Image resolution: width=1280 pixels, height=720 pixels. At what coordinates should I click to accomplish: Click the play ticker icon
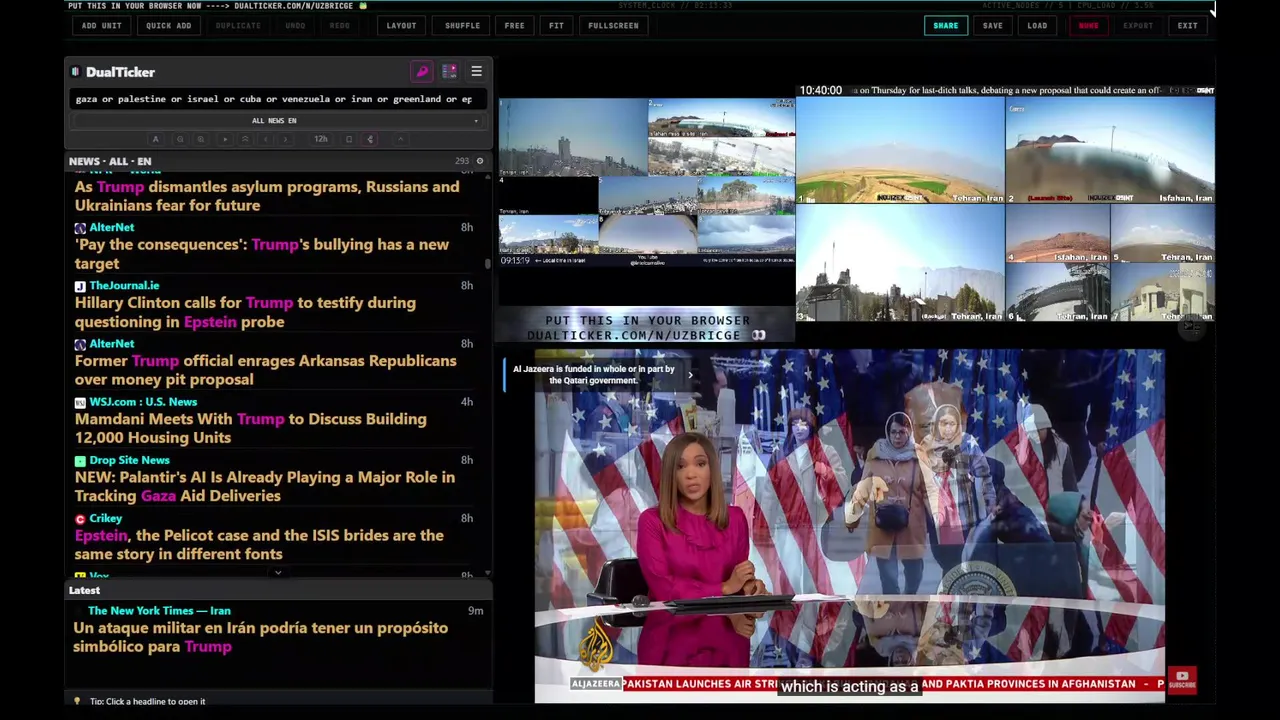(225, 139)
